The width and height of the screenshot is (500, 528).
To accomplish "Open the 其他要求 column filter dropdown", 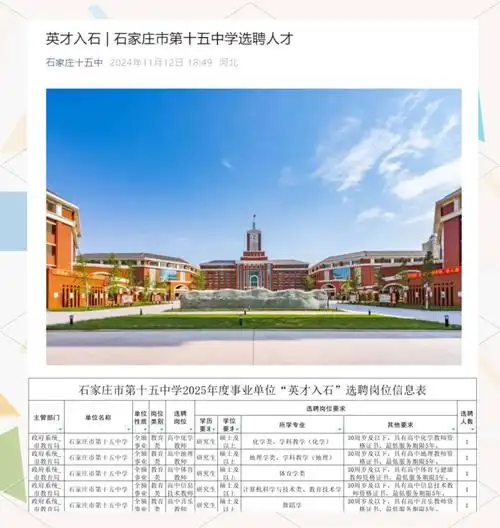I will 454,429.
